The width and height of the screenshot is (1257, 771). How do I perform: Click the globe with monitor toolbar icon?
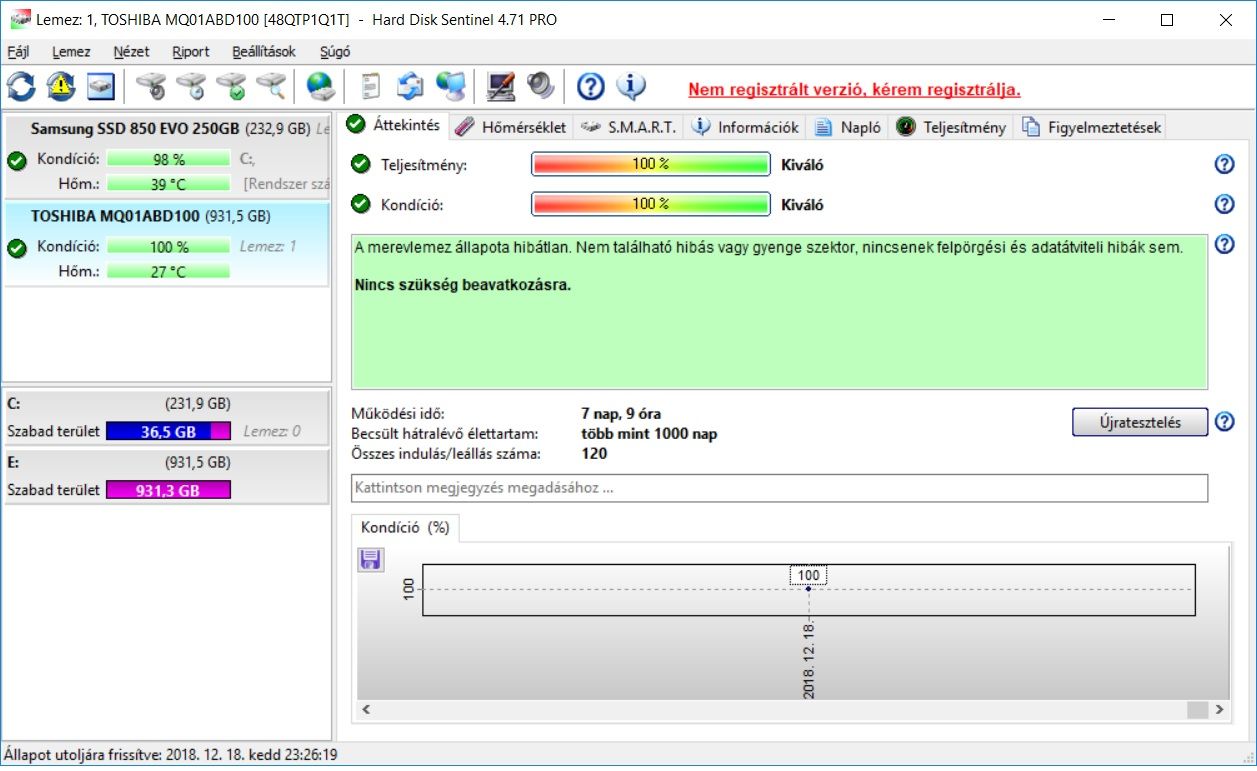pos(451,87)
